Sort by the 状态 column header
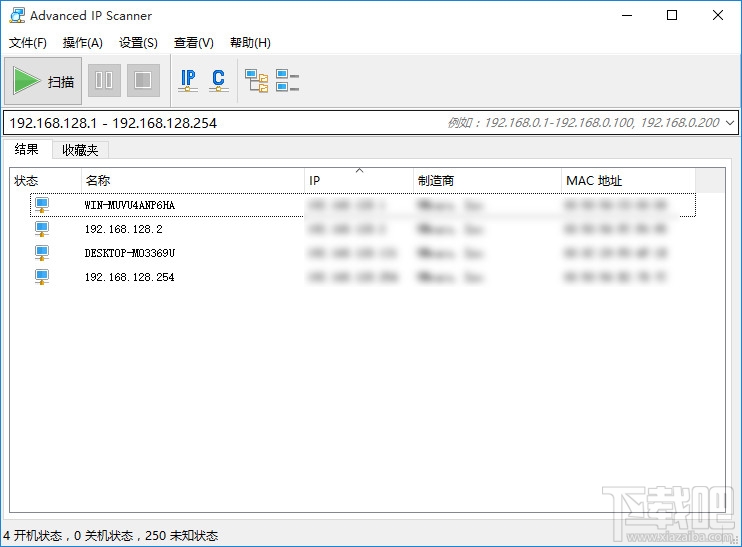Viewport: 742px width, 547px height. (45, 181)
